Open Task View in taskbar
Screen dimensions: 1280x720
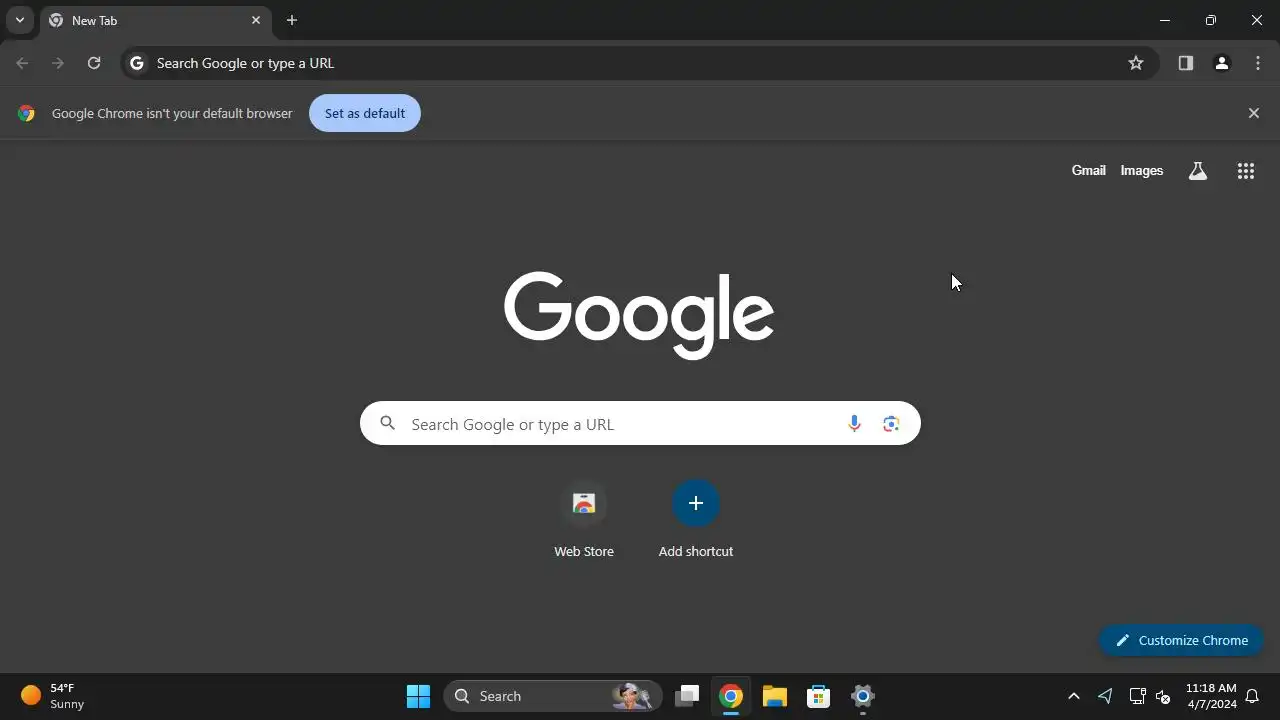pyautogui.click(x=687, y=696)
